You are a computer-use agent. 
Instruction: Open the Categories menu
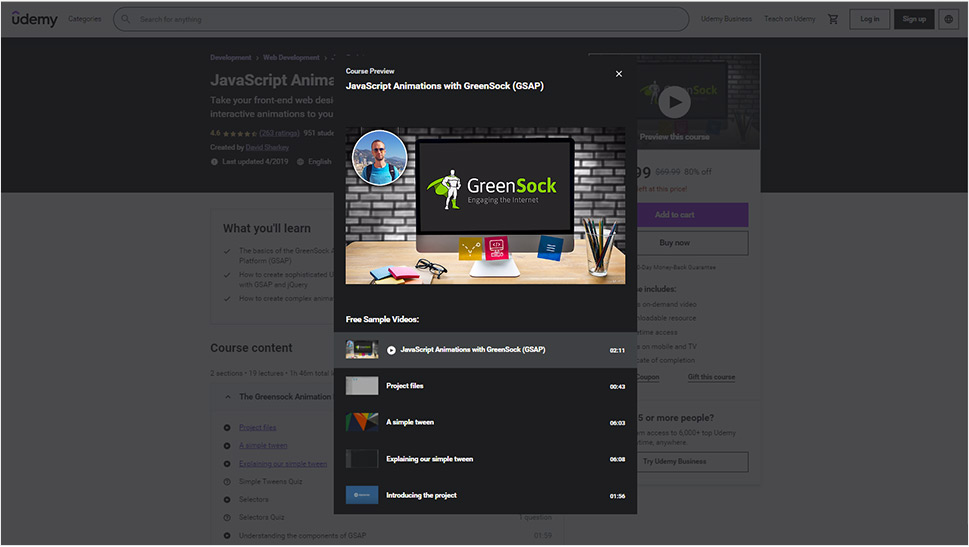[85, 19]
